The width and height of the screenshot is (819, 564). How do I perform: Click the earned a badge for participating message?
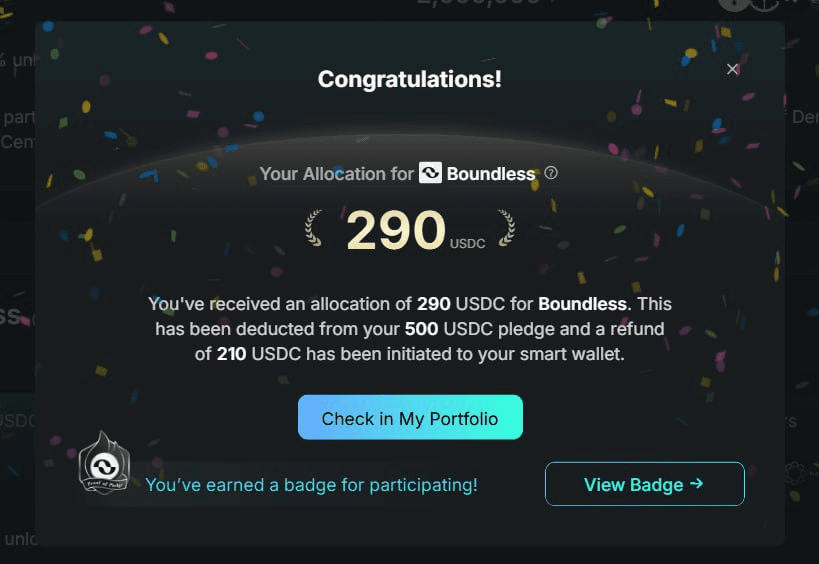pos(311,485)
